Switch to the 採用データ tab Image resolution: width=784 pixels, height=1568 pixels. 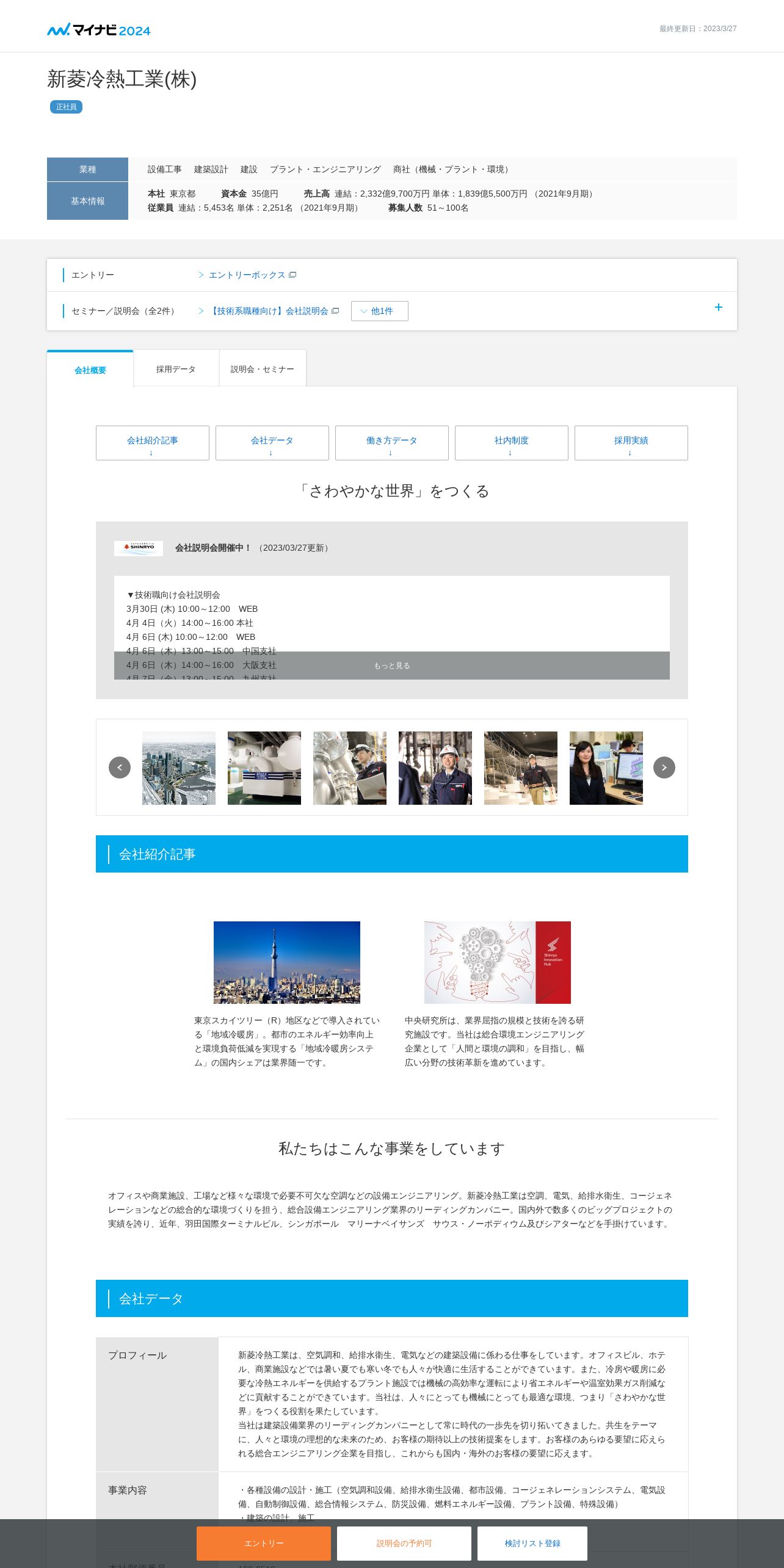[176, 369]
